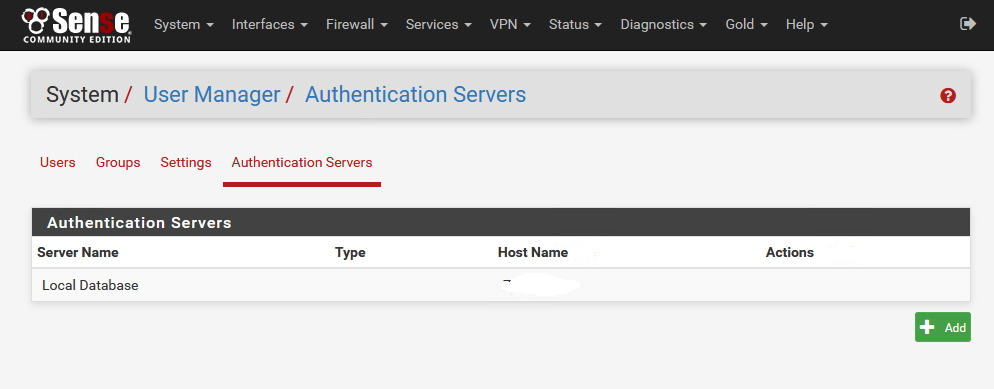This screenshot has height=389, width=994.
Task: Open the red help question mark icon
Action: click(948, 96)
